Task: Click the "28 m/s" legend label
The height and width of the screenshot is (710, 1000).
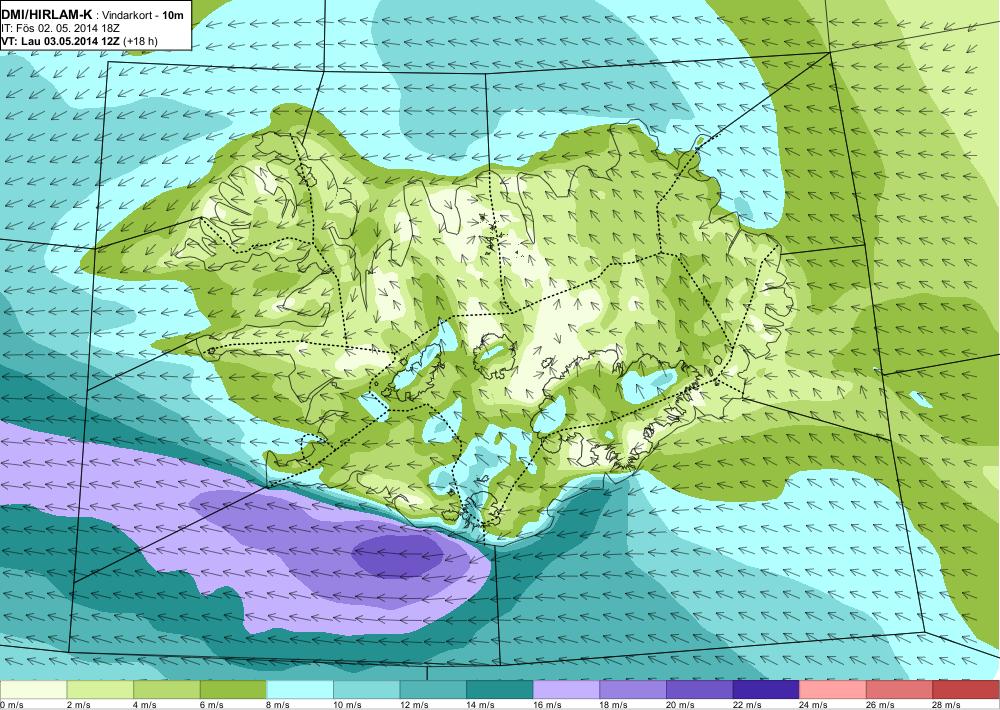Action: (947, 705)
